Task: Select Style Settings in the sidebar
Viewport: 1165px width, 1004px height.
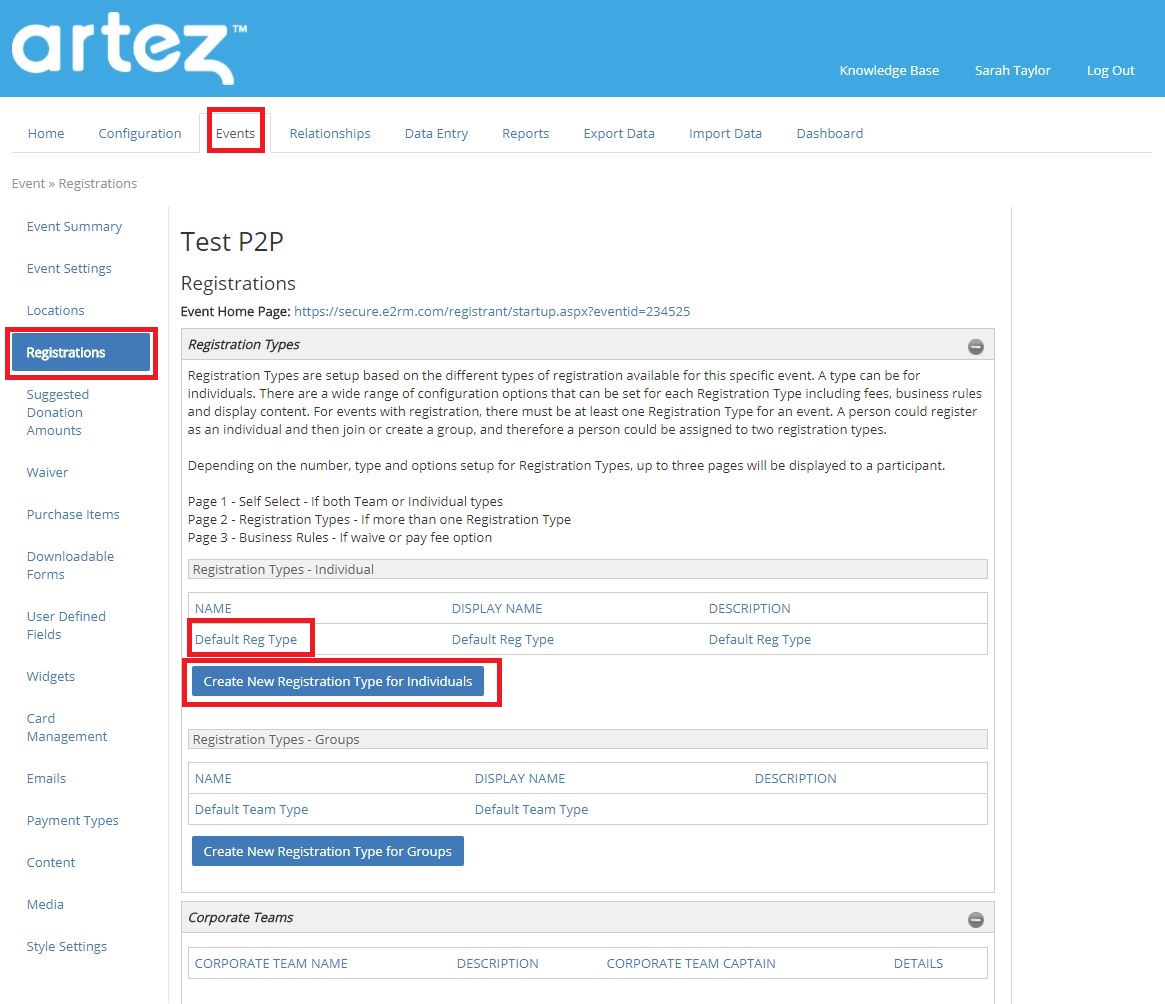Action: tap(67, 947)
